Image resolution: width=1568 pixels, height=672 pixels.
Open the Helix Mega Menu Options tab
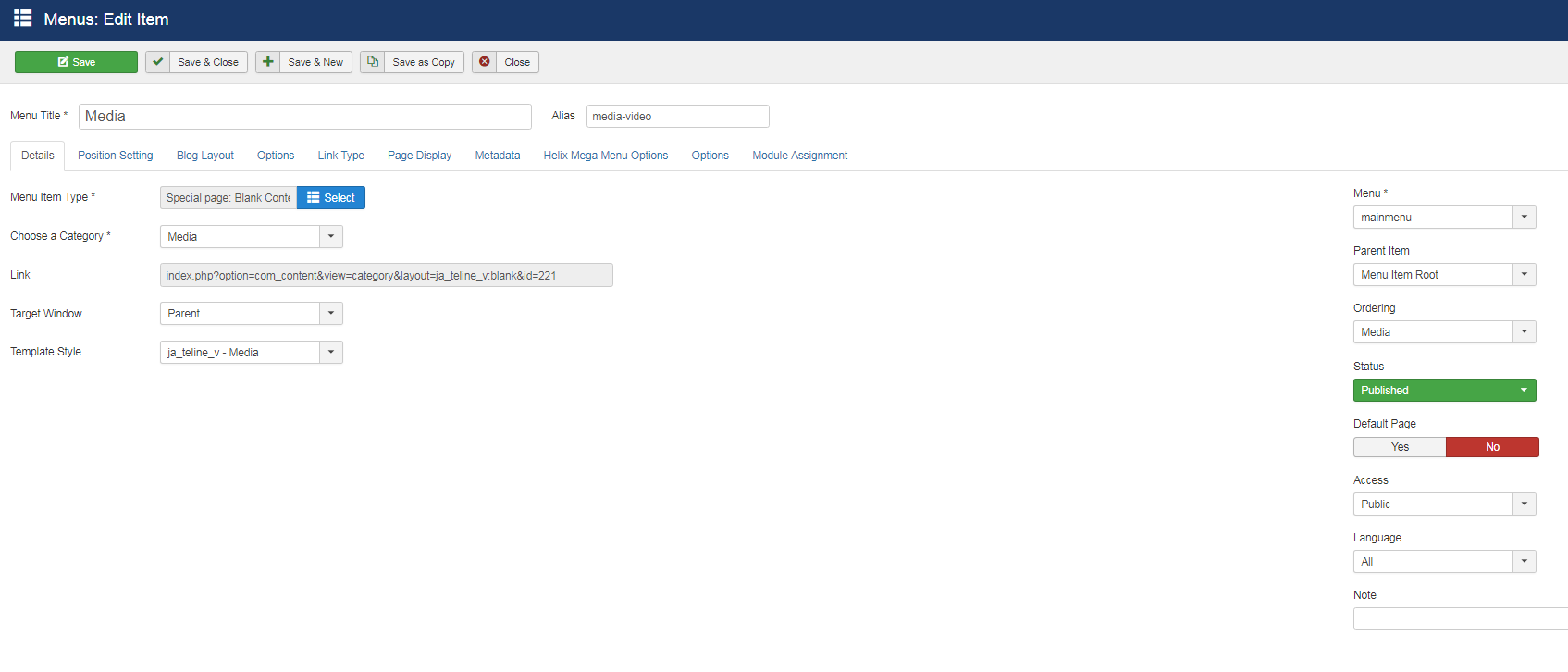pos(606,156)
